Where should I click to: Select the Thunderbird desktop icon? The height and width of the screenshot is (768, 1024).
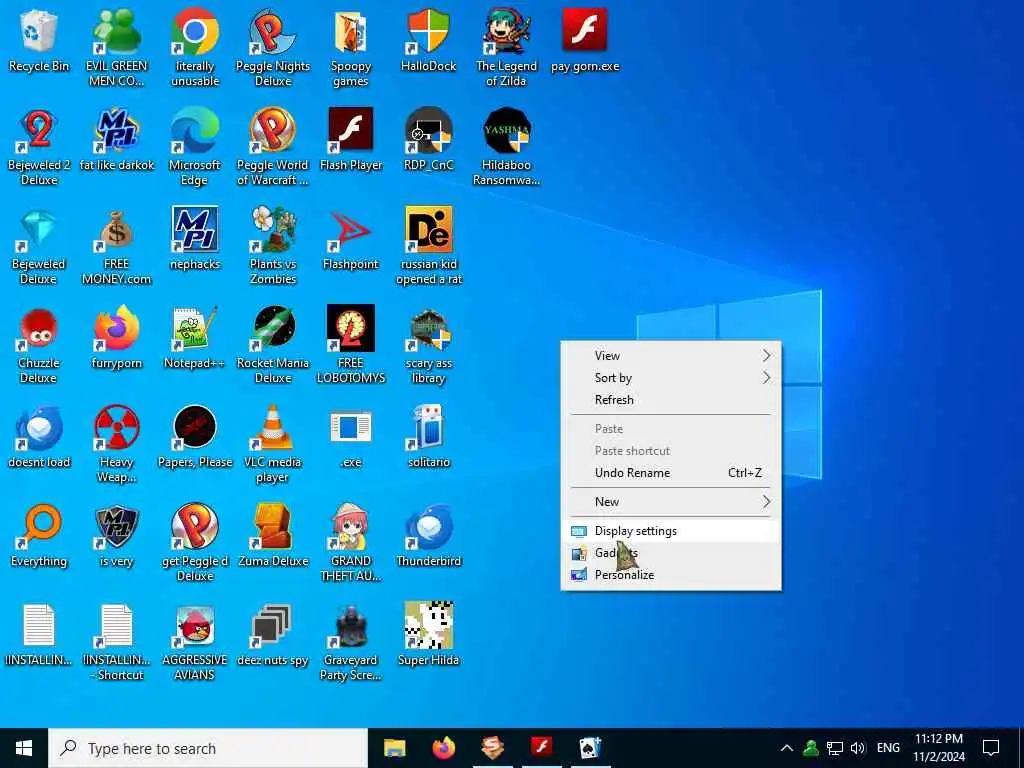(x=428, y=537)
